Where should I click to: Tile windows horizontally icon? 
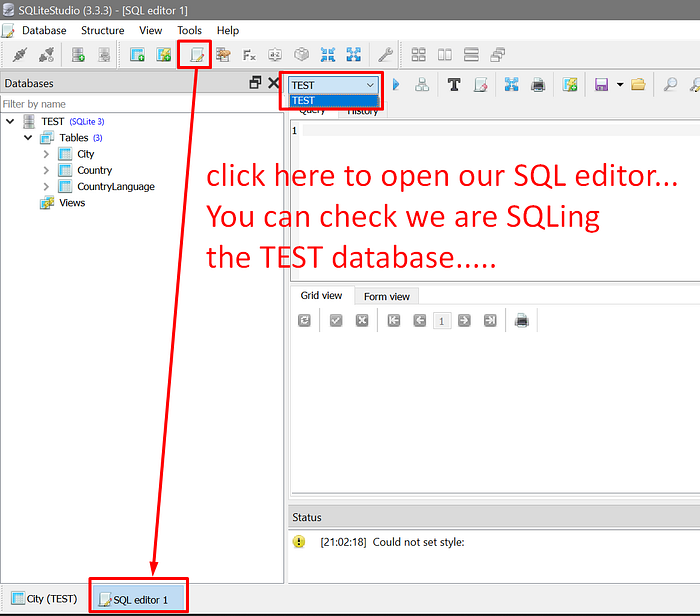point(445,55)
